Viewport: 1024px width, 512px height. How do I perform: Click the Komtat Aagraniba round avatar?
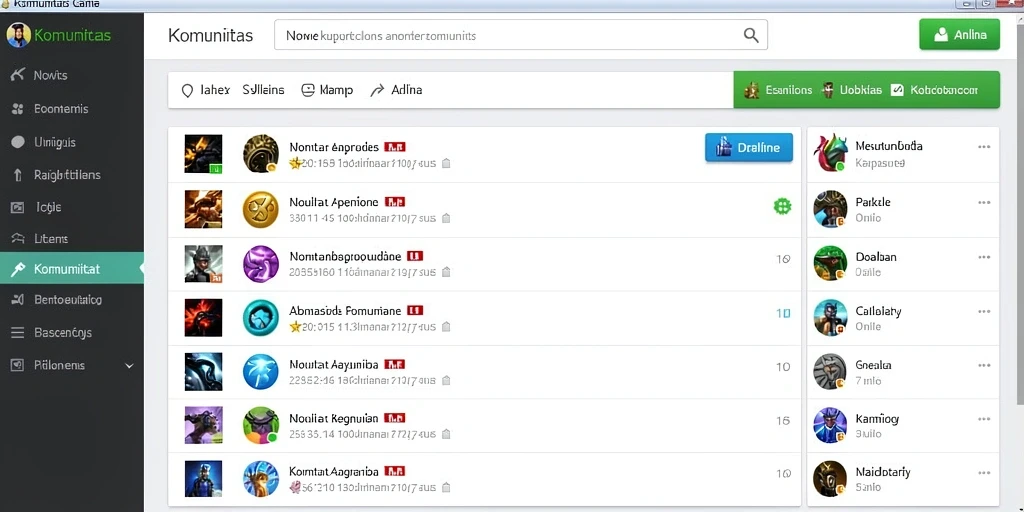click(x=261, y=479)
